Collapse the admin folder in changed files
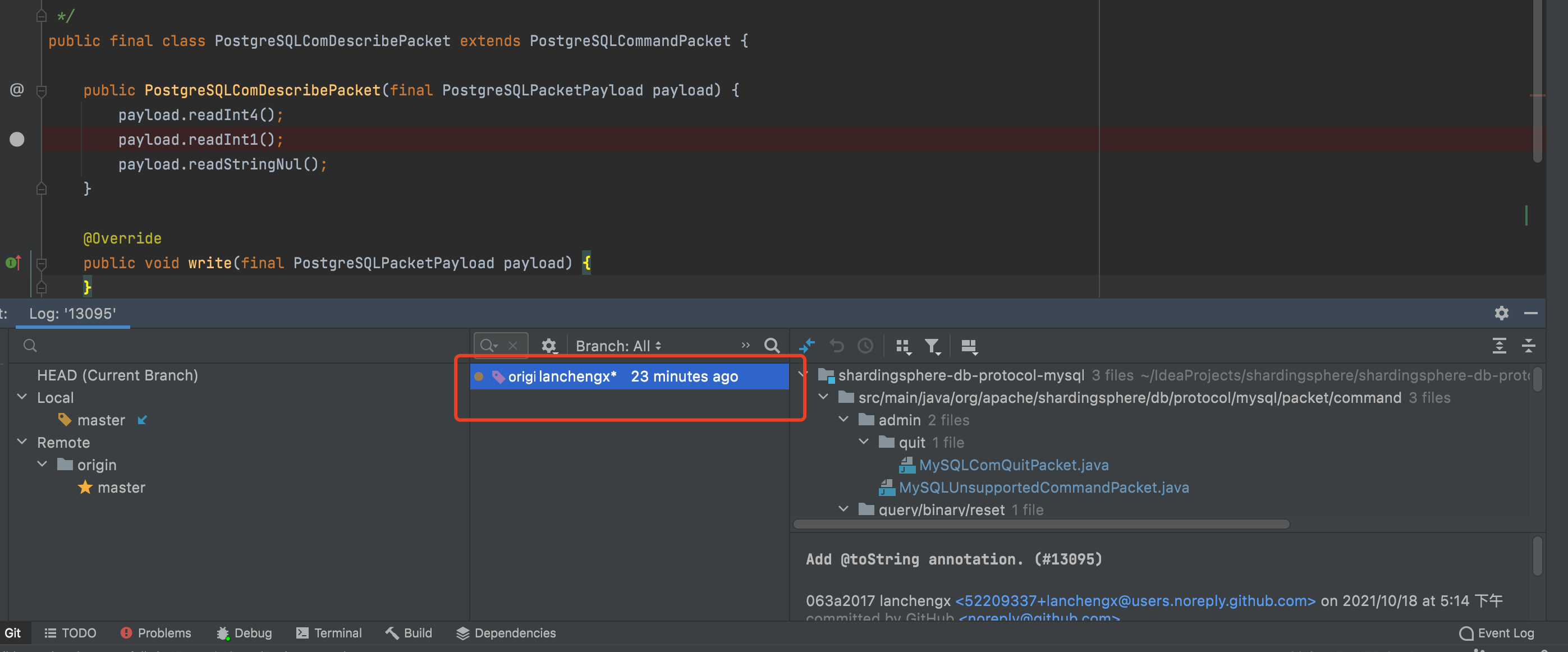Image resolution: width=1568 pixels, height=652 pixels. (x=843, y=420)
